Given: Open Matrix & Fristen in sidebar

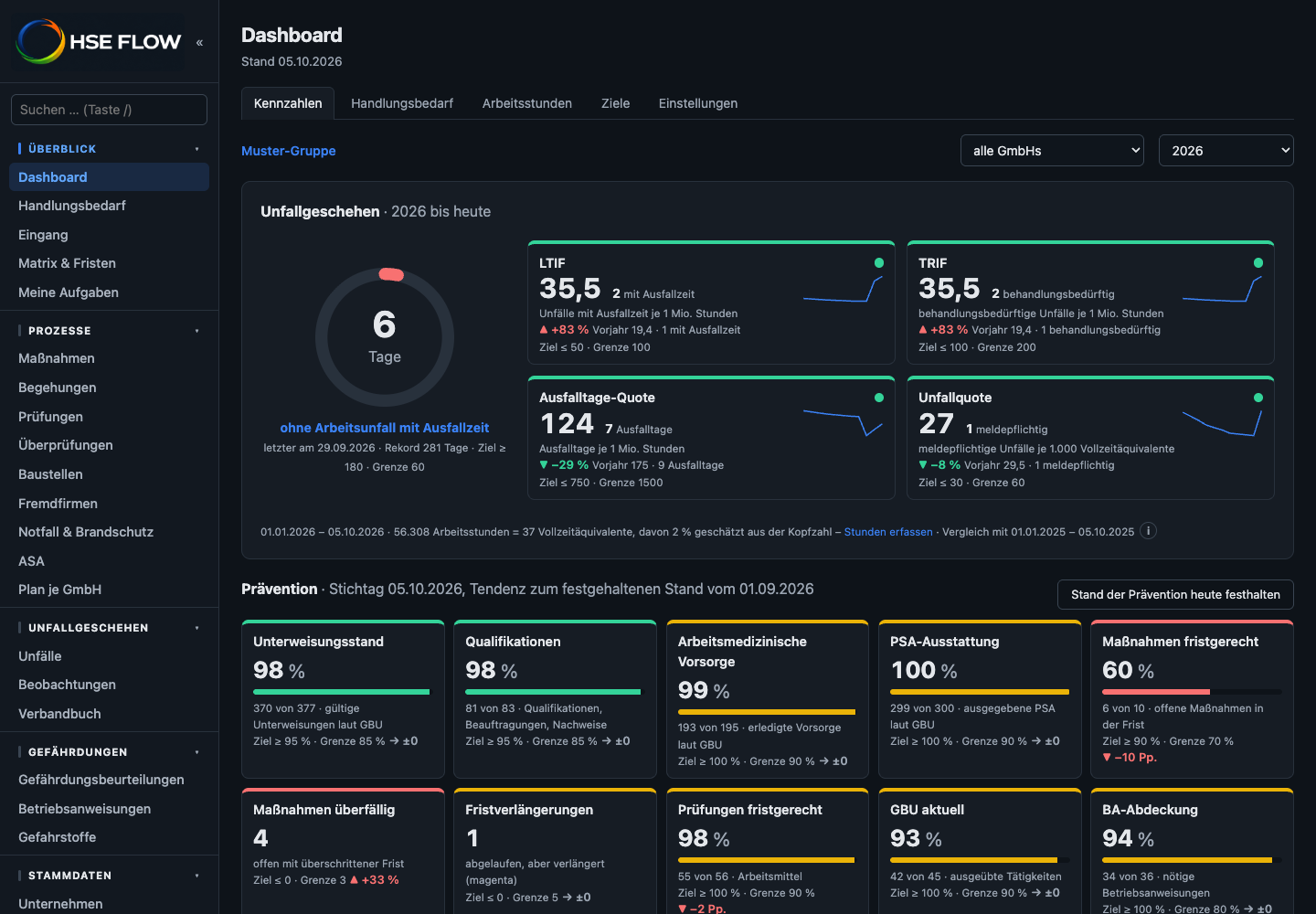Looking at the screenshot, I should 109,263.
